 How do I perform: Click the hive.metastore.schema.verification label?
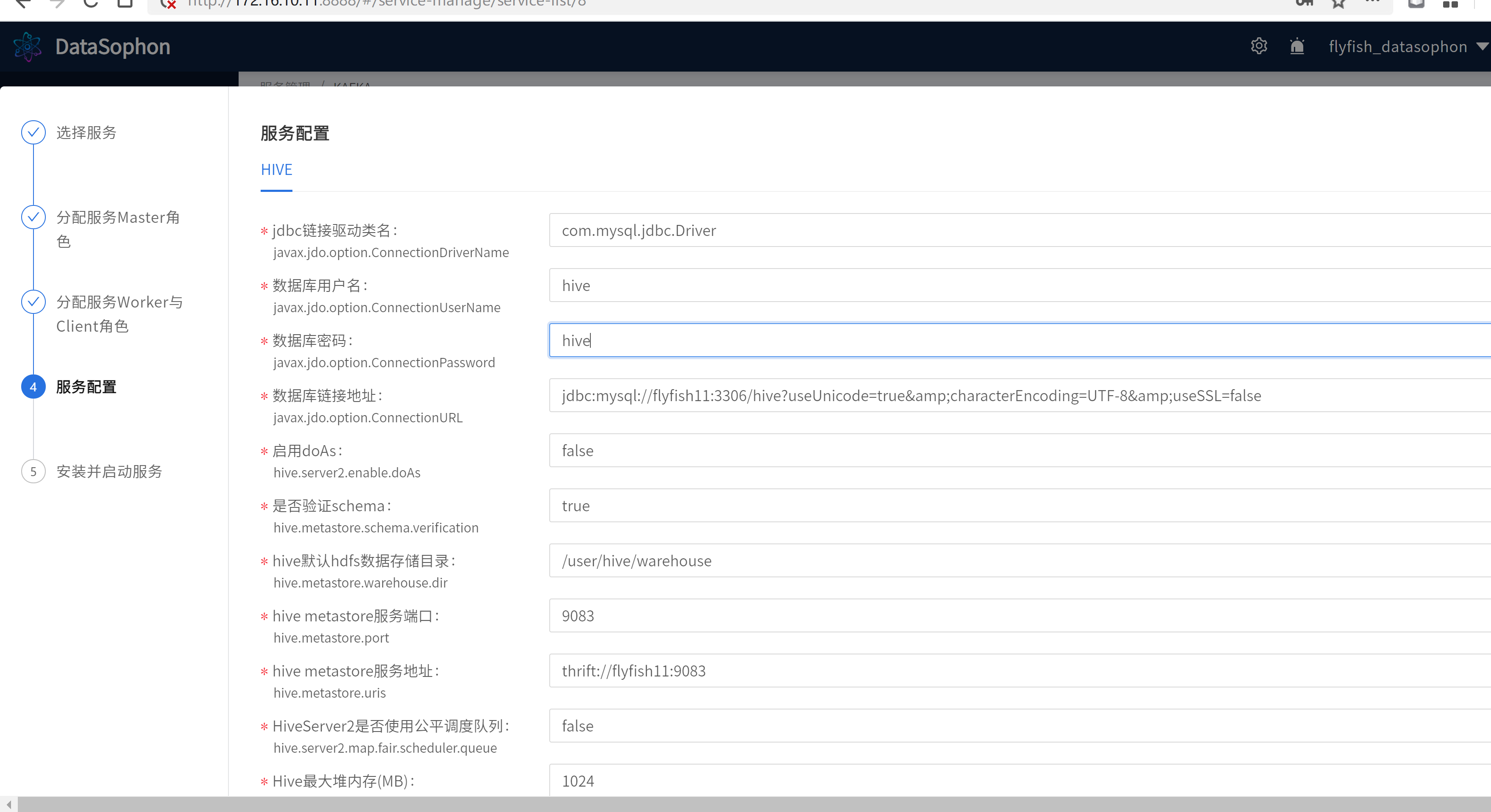[x=376, y=527]
